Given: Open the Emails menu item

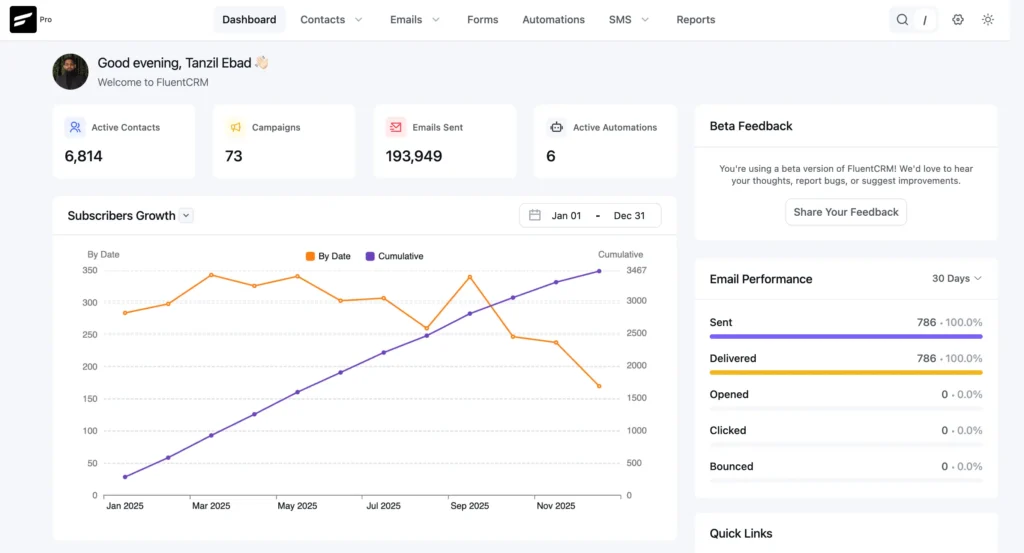Looking at the screenshot, I should 406,20.
